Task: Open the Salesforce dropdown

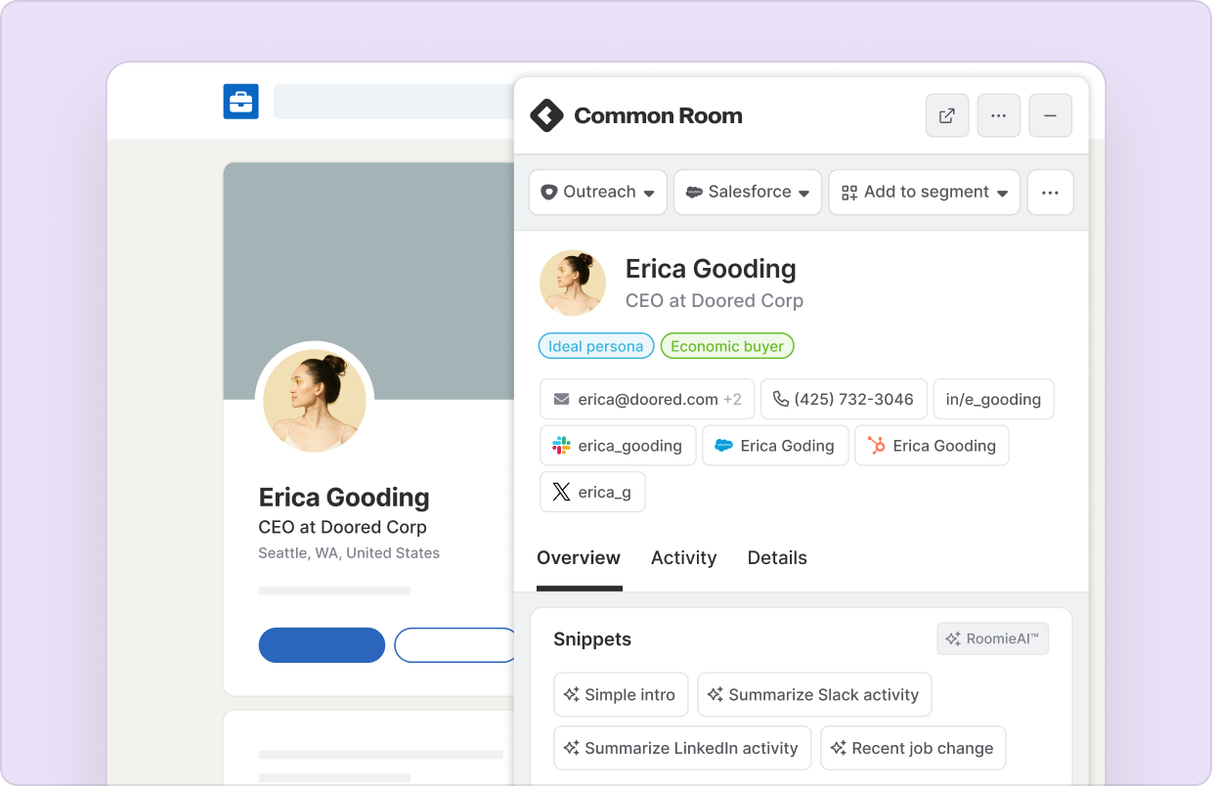Action: 748,192
